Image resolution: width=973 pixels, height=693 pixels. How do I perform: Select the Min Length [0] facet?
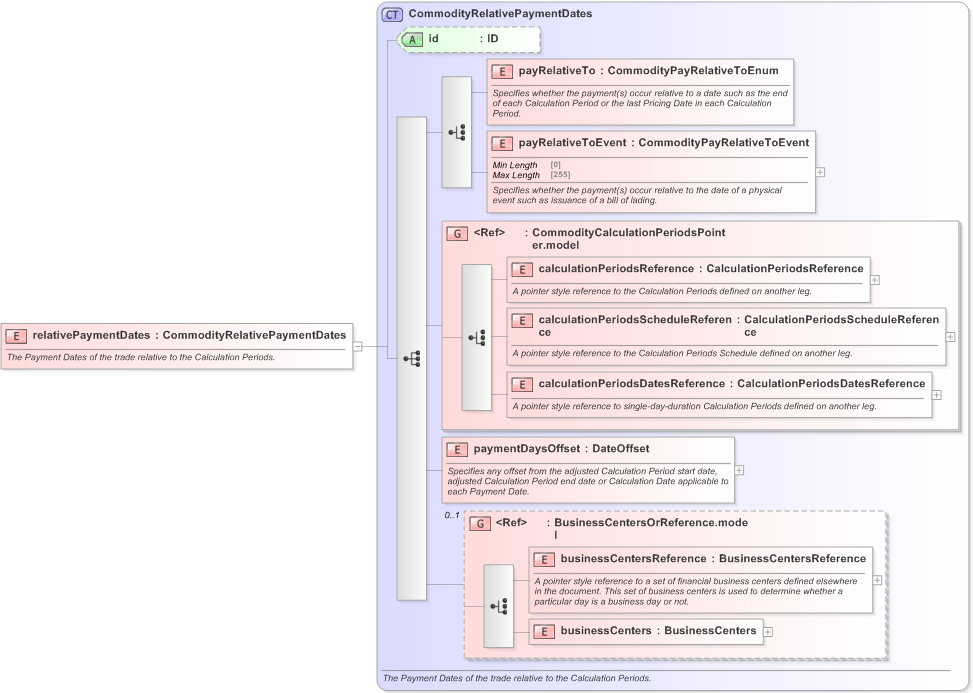pyautogui.click(x=526, y=165)
